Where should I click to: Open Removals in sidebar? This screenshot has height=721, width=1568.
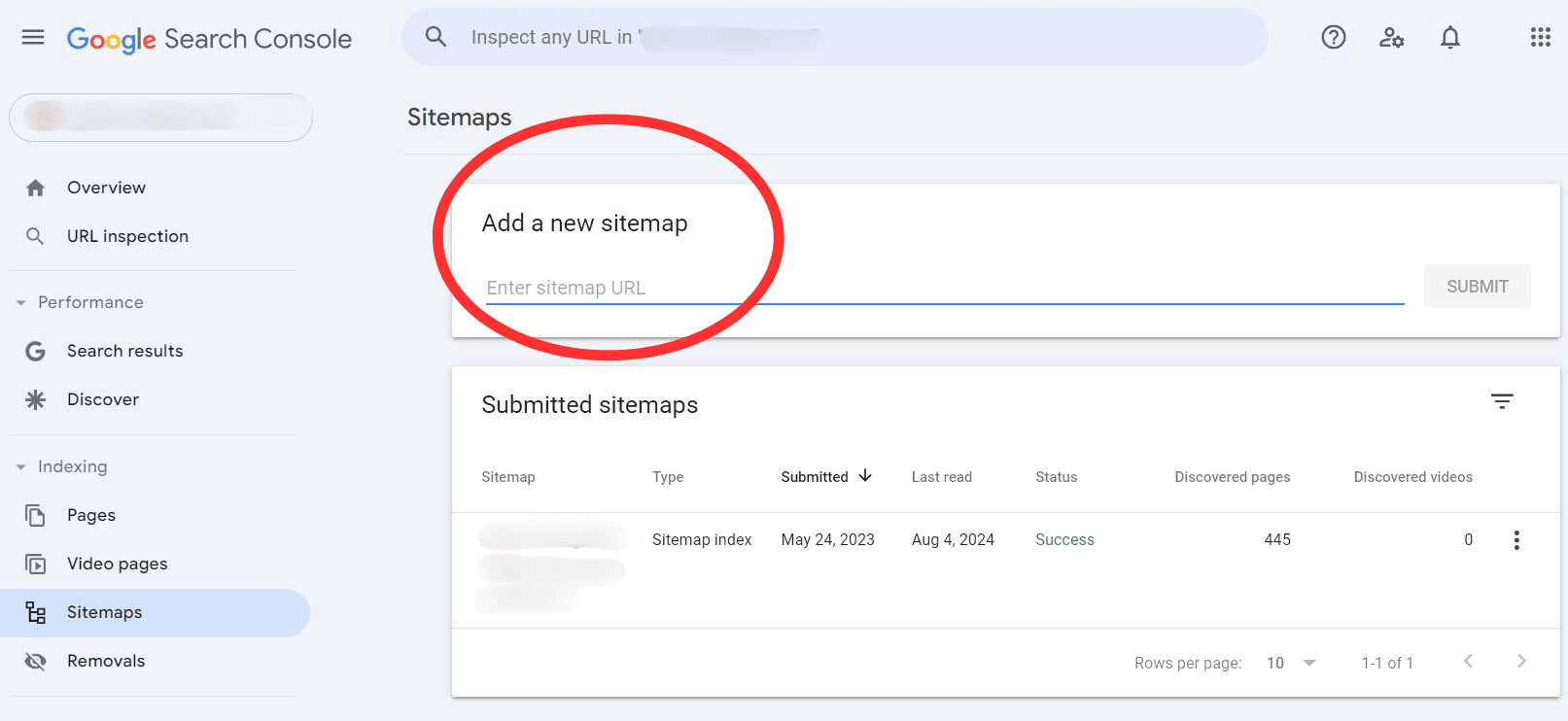coord(106,661)
